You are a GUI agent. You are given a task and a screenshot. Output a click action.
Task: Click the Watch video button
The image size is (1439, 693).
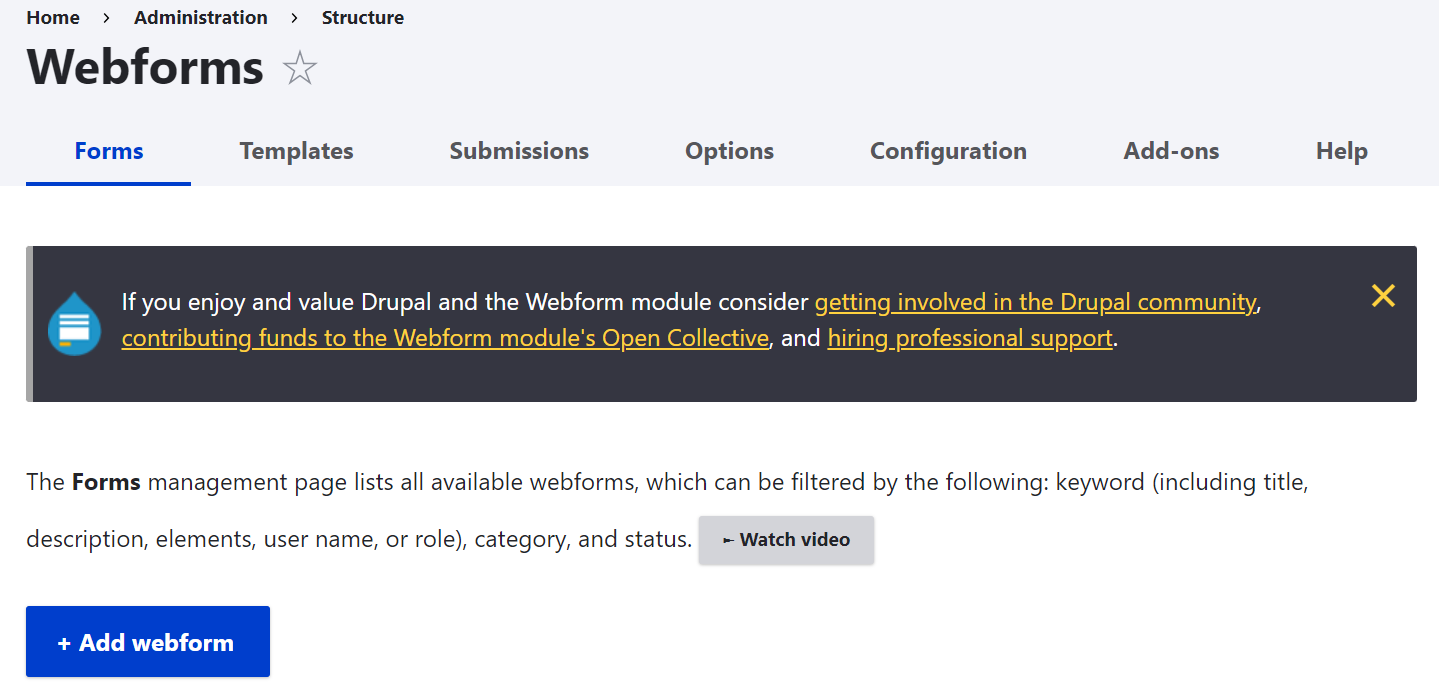coord(786,539)
